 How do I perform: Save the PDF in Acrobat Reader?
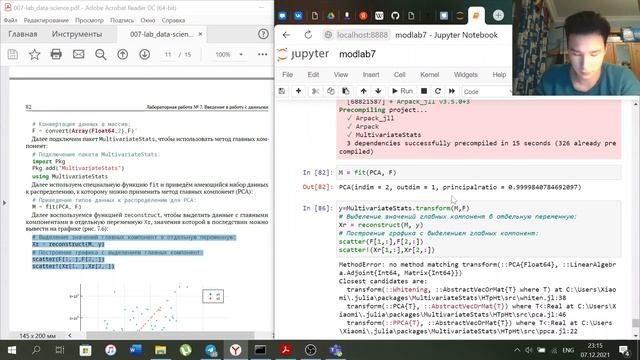[13, 54]
